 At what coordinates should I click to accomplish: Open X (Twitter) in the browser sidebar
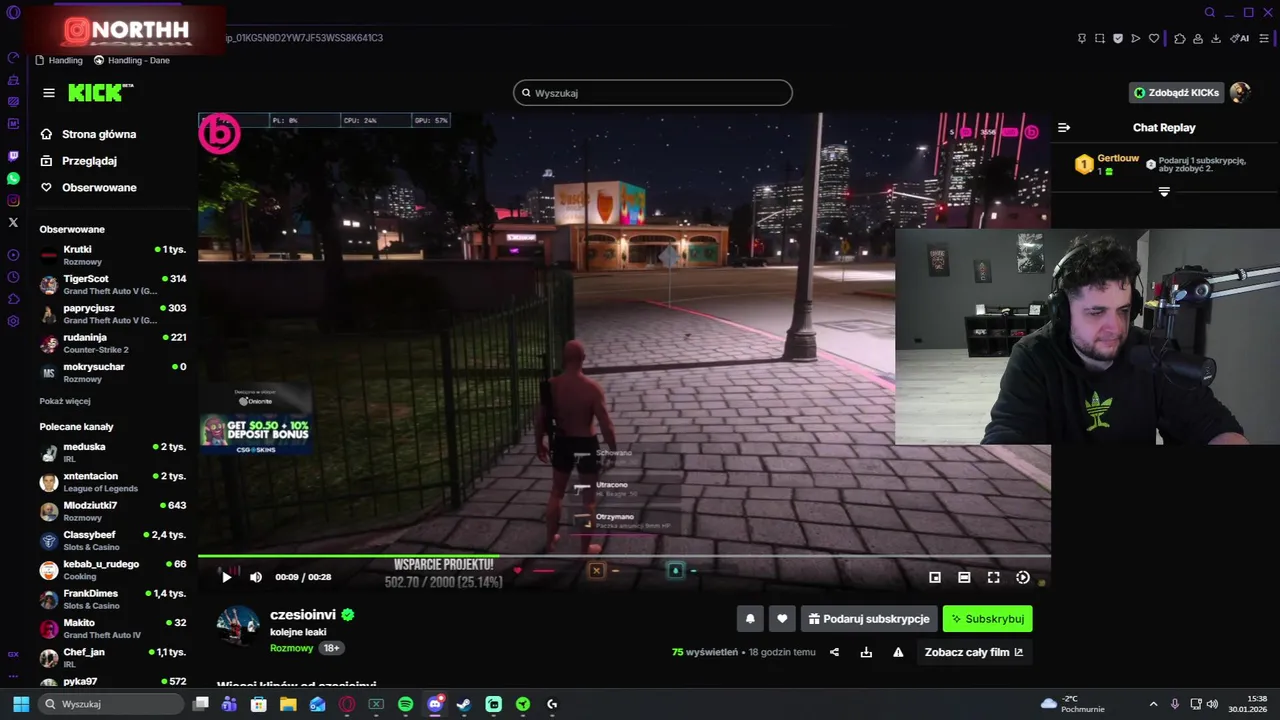[x=13, y=222]
